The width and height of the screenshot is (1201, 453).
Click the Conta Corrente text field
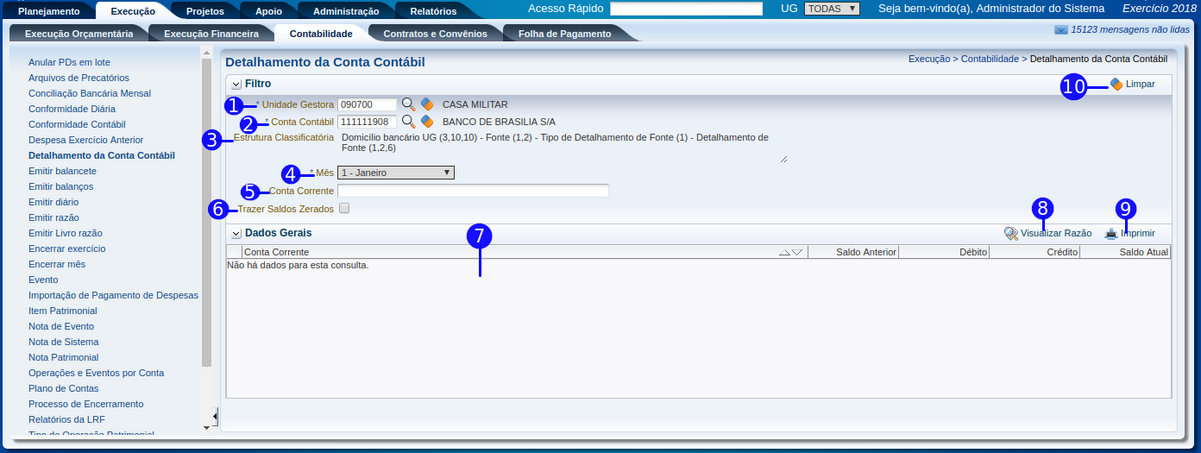[472, 191]
